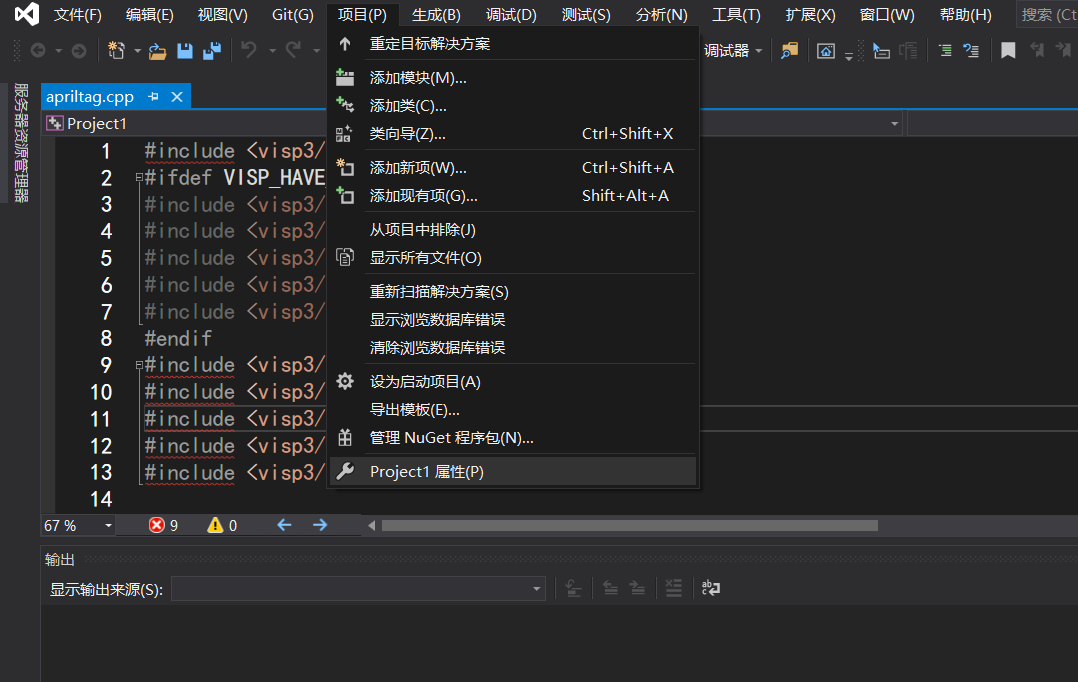
Task: Open the 编辑(E) menu
Action: coord(150,14)
